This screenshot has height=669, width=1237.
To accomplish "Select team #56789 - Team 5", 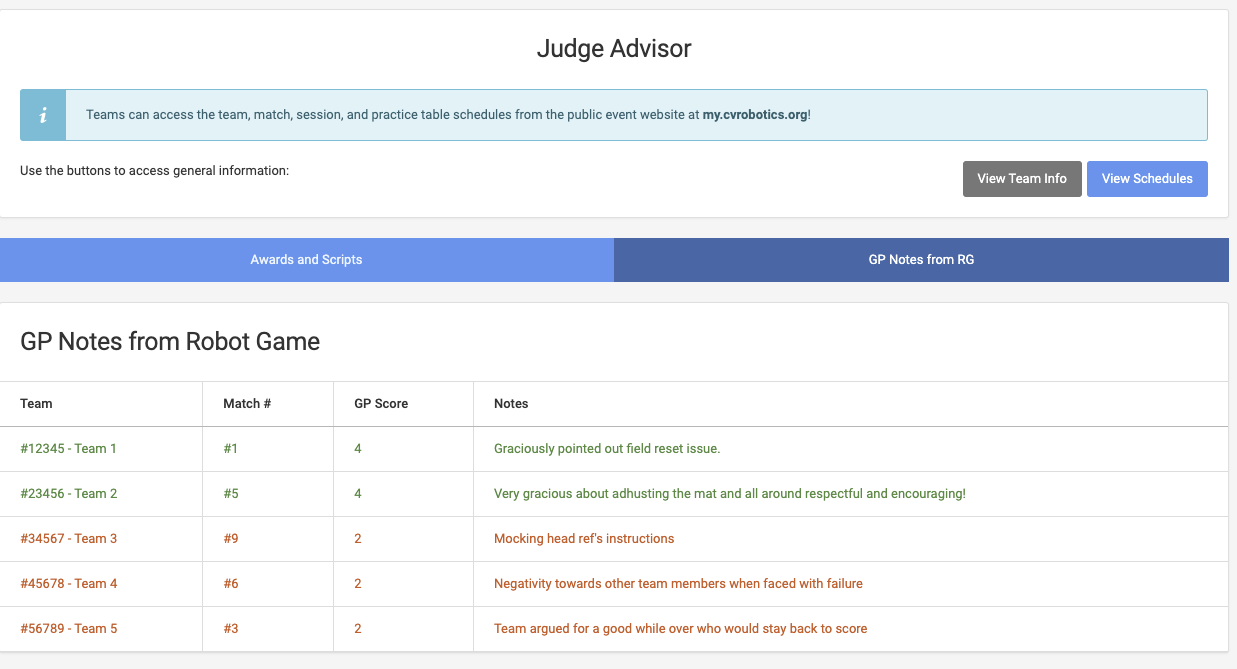I will (x=69, y=629).
